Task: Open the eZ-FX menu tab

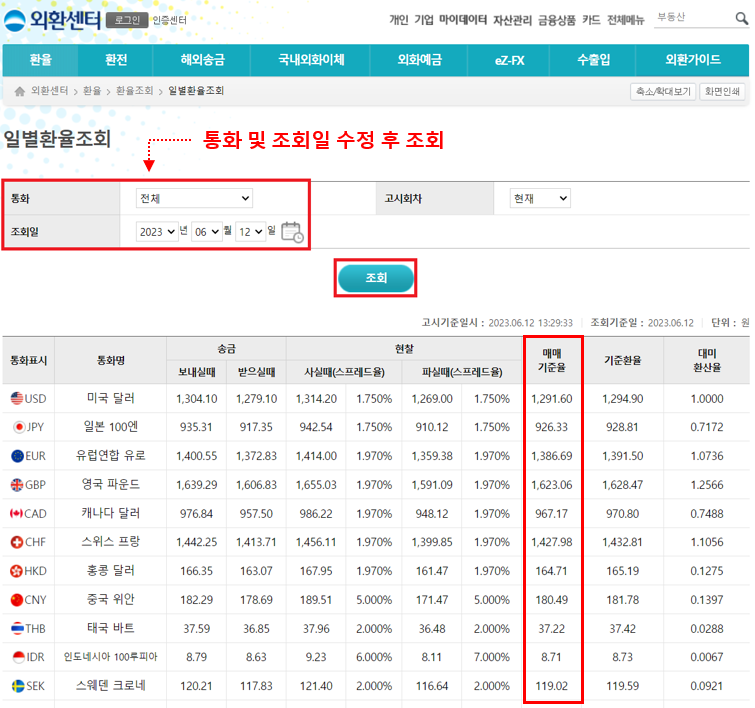Action: pos(509,60)
